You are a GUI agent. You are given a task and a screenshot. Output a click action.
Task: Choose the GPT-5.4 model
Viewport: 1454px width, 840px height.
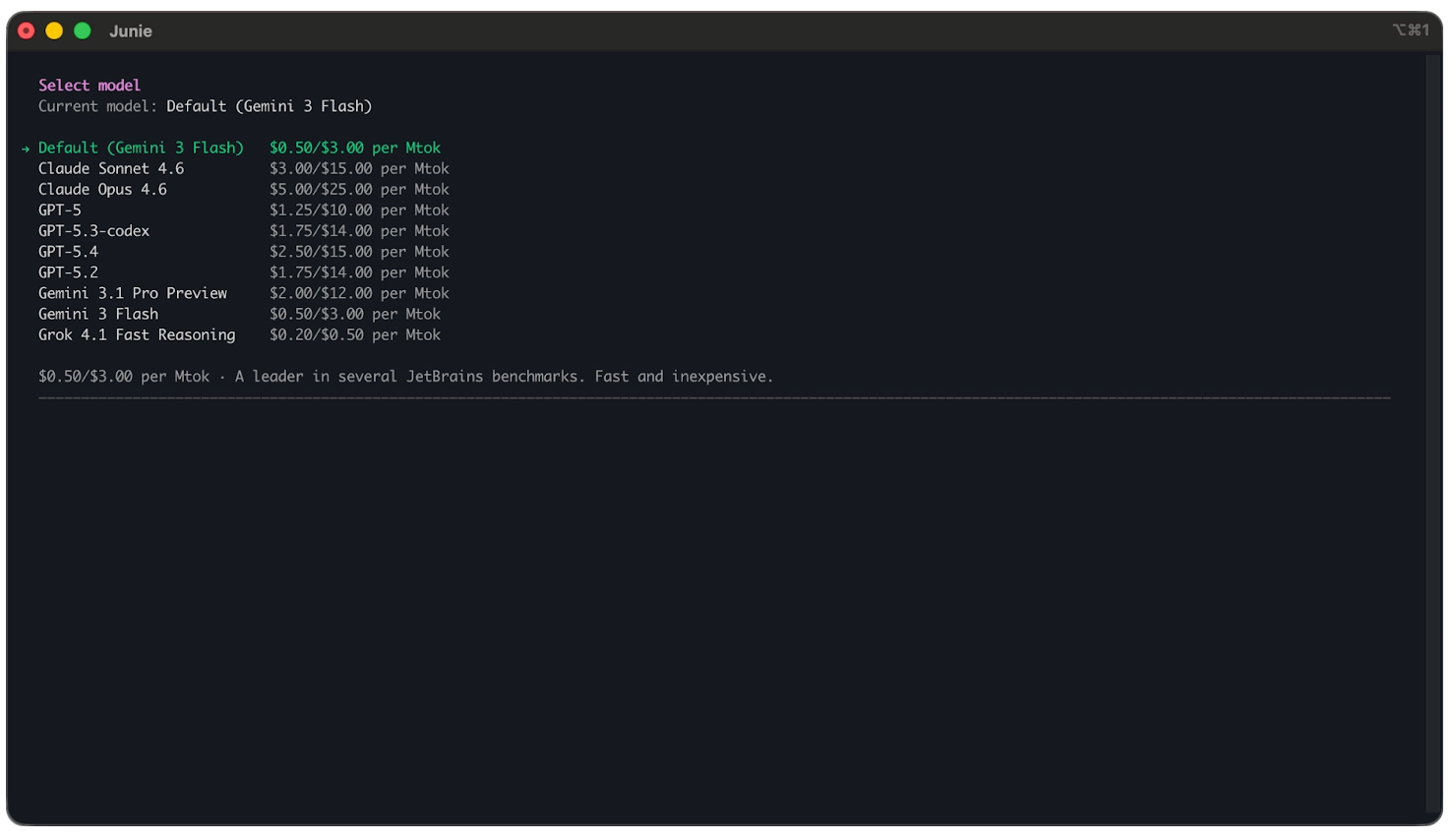click(68, 251)
